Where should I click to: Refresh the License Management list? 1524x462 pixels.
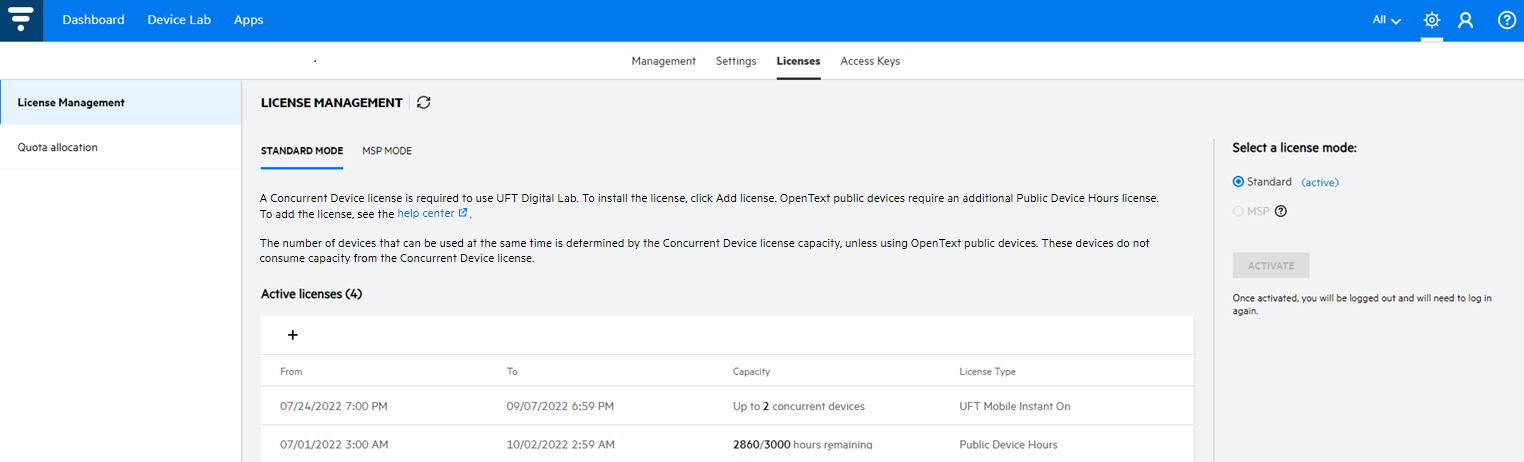click(424, 102)
